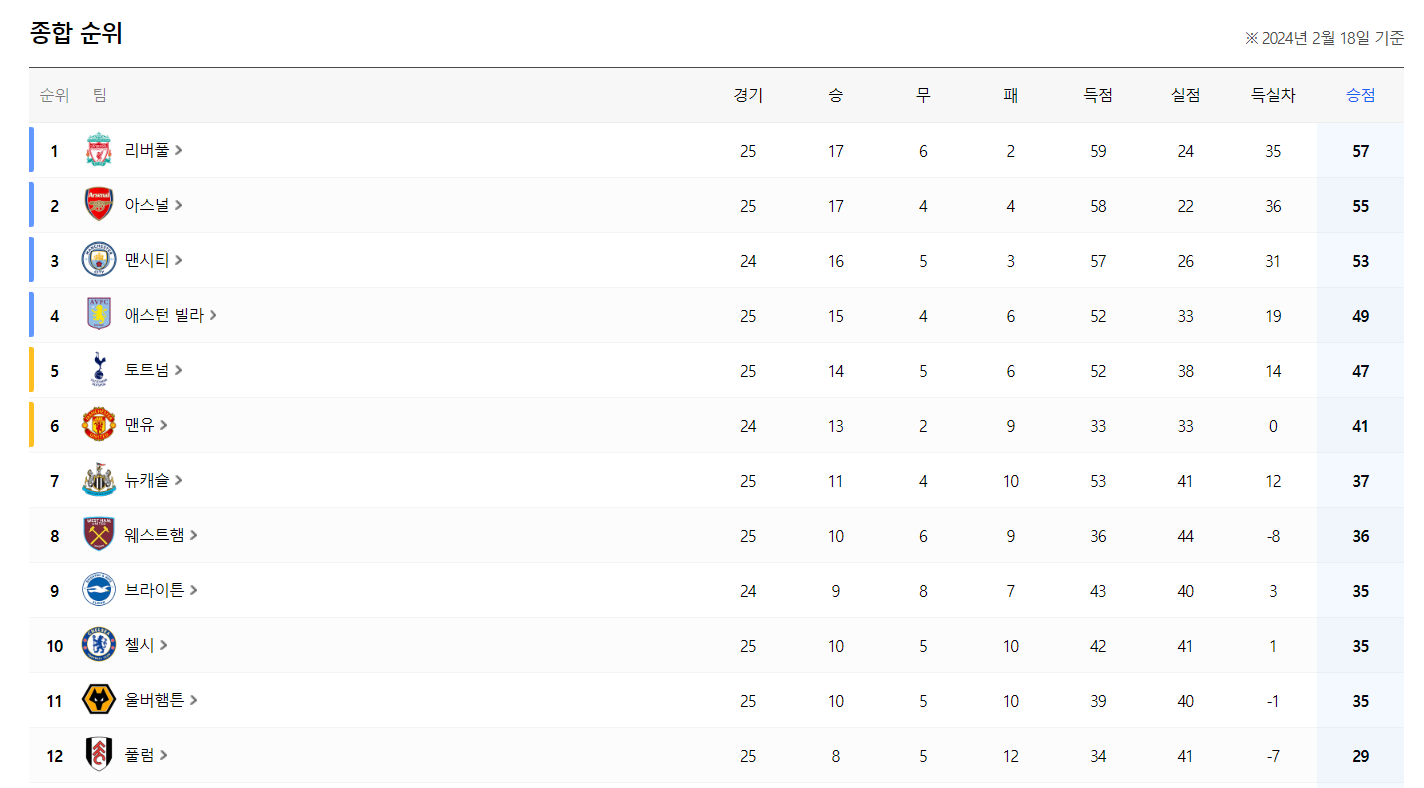Viewport: 1424px width, 788px height.
Task: Click the Liverpool club crest
Action: click(98, 150)
